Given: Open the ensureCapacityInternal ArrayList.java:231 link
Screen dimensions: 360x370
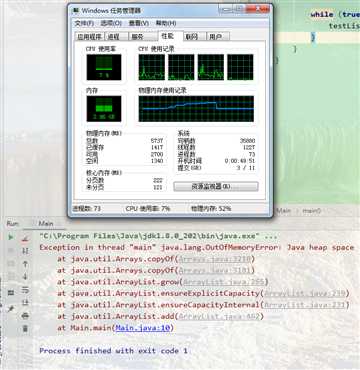Looking at the screenshot, I should click(305, 305).
